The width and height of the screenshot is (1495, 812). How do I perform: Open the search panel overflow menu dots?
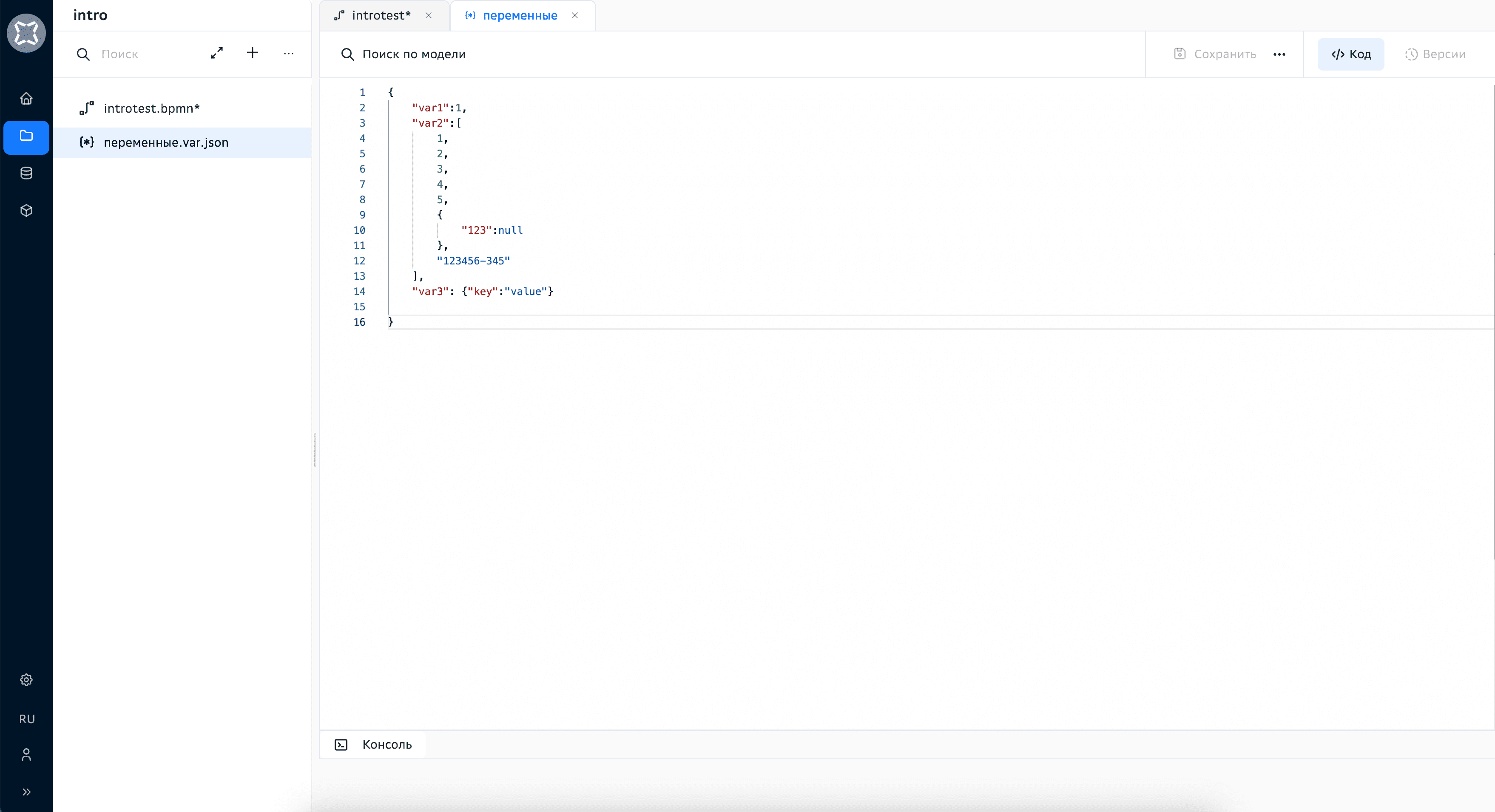(x=288, y=54)
